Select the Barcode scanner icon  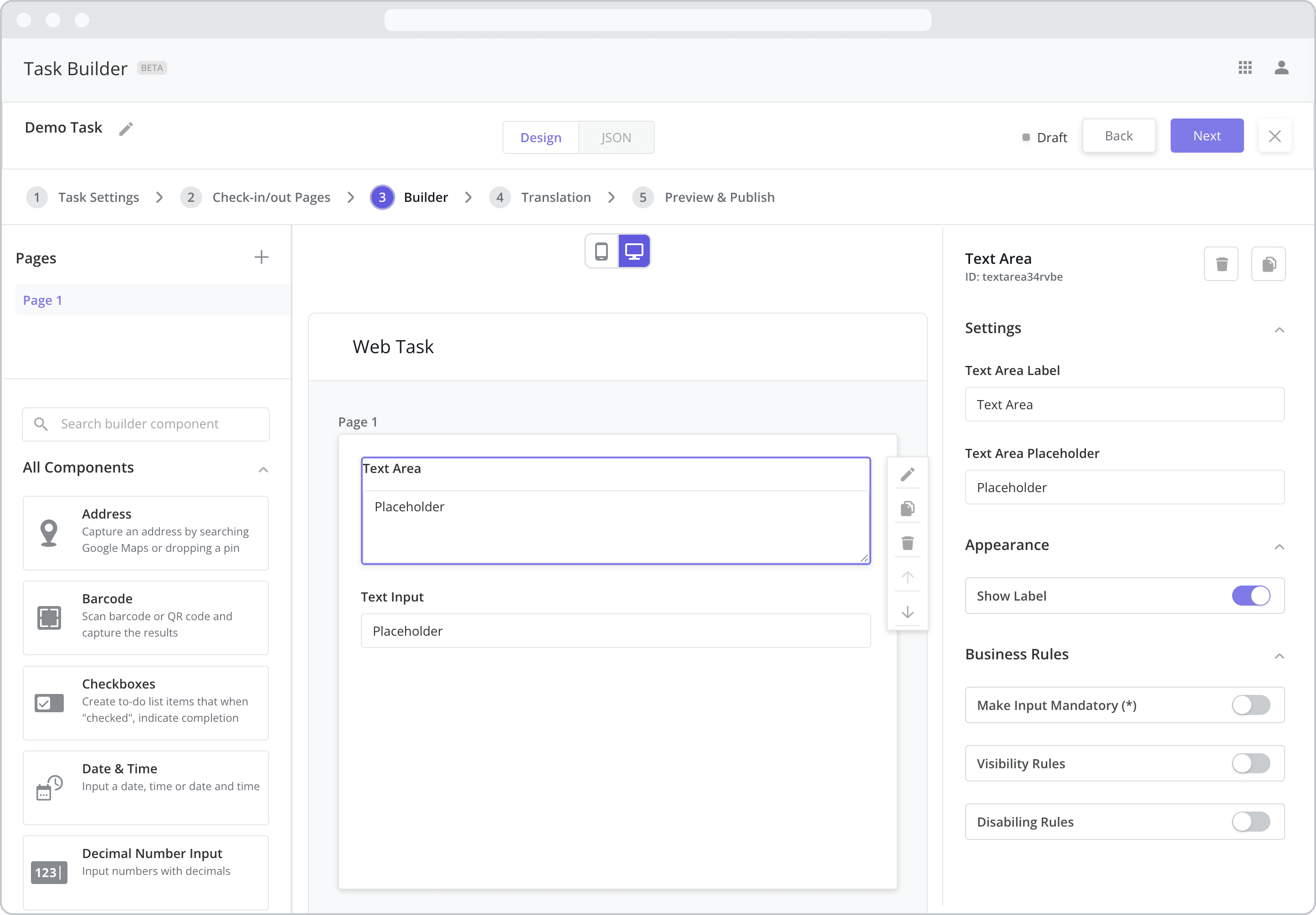click(x=49, y=618)
